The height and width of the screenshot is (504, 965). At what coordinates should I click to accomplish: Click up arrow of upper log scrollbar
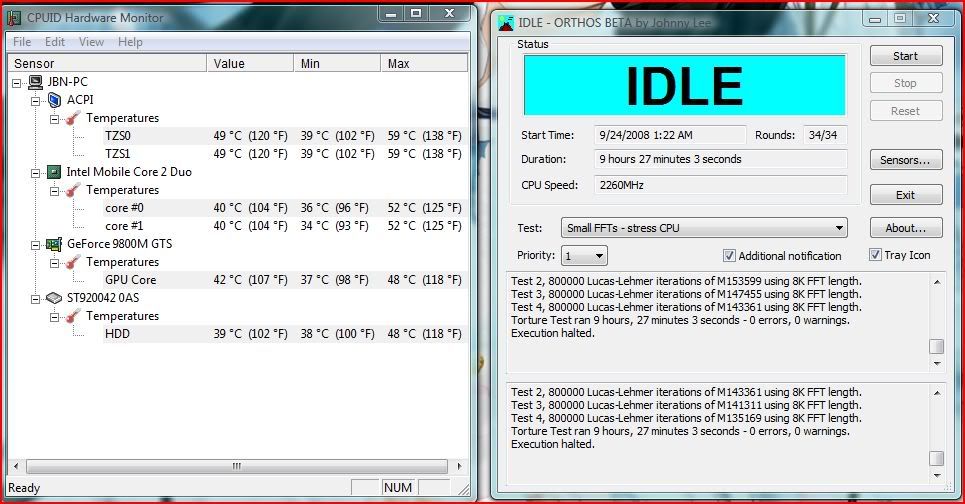(x=937, y=282)
